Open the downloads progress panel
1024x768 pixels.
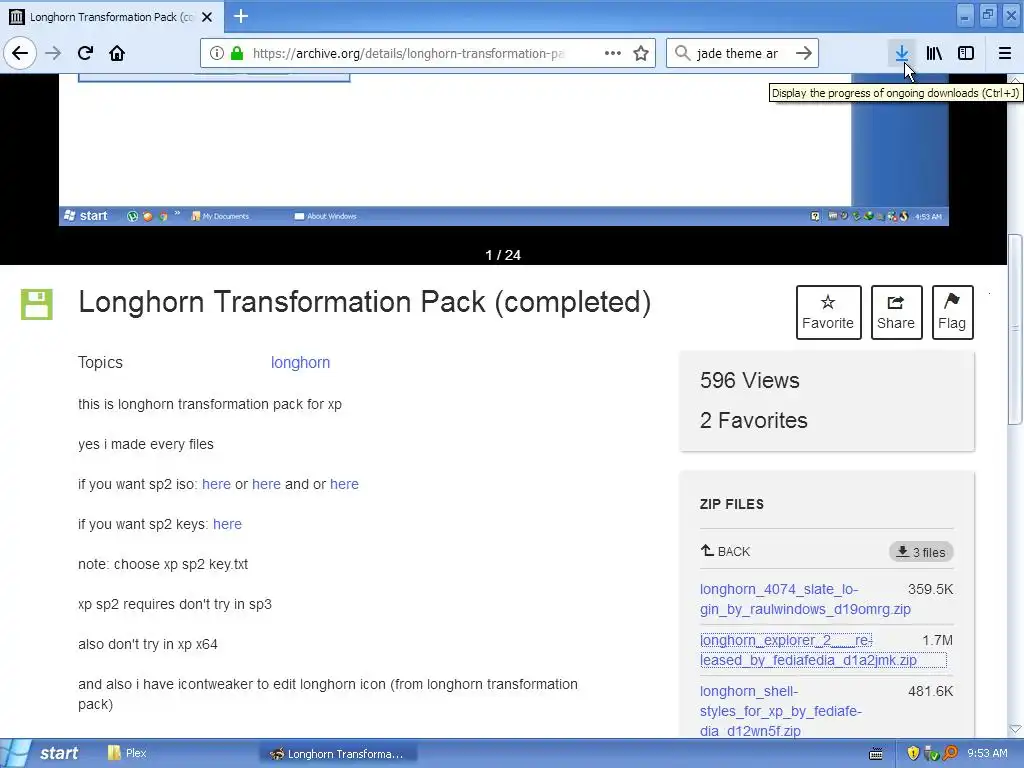pos(901,53)
